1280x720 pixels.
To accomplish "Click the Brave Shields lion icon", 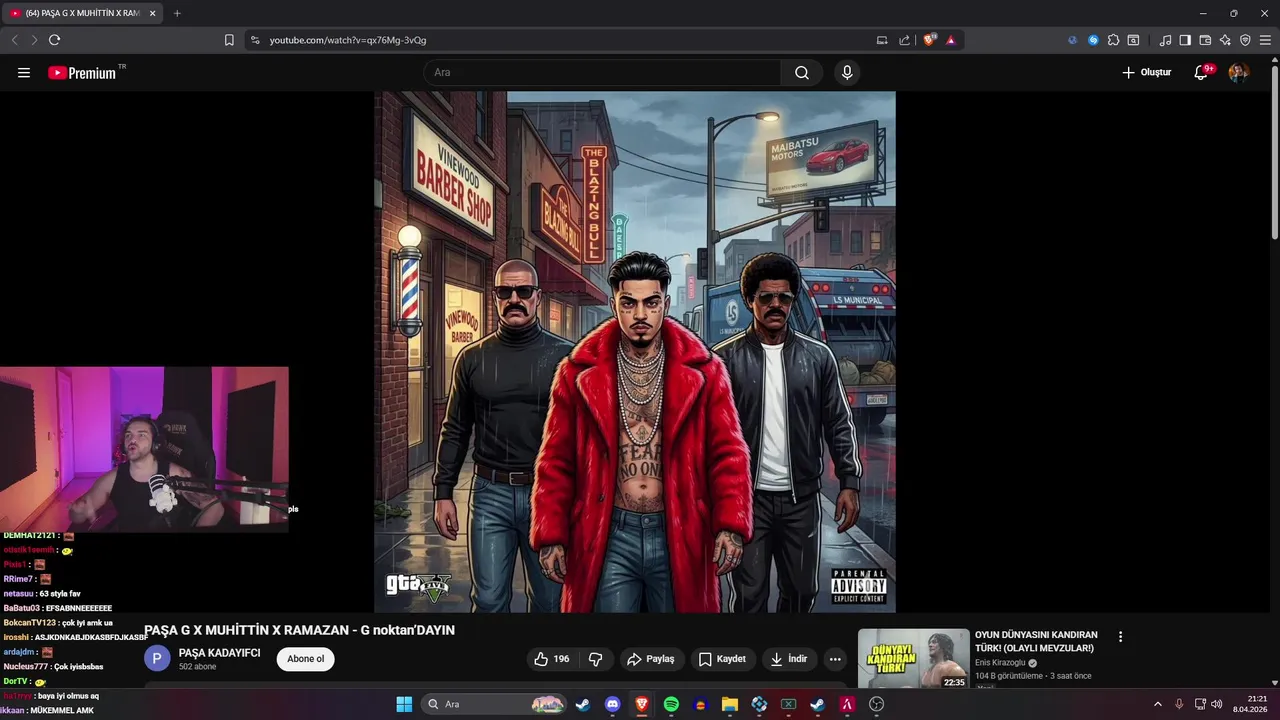I will point(930,40).
